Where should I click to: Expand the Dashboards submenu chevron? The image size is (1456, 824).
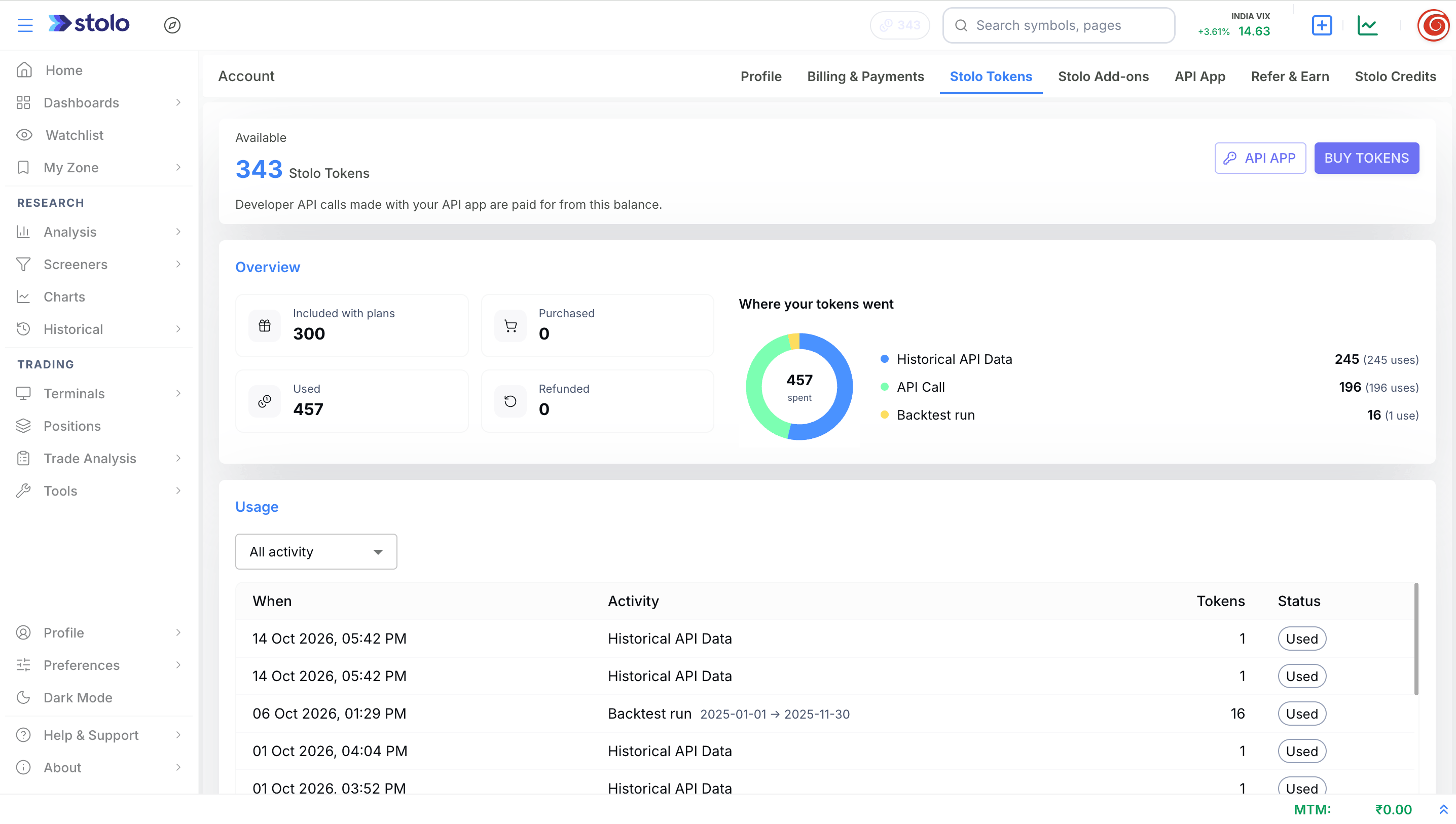[178, 102]
